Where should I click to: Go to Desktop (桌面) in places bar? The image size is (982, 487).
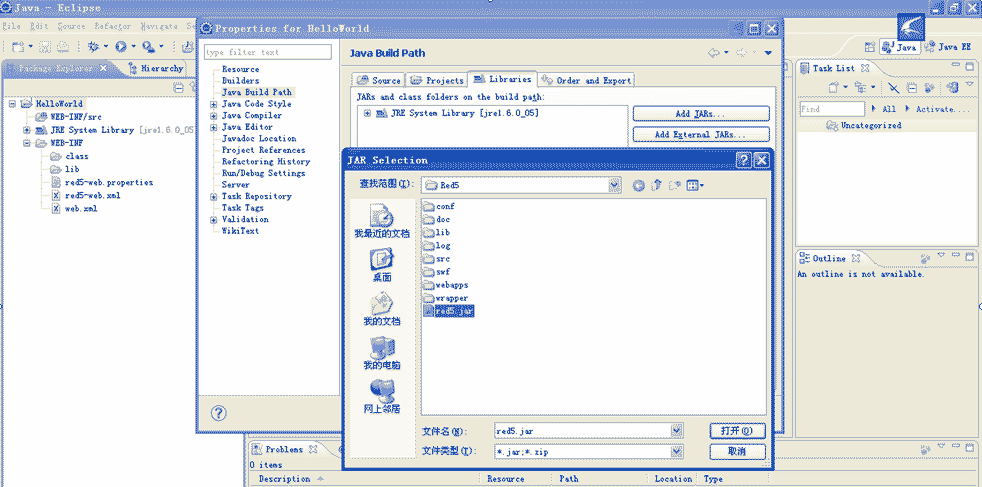(382, 264)
